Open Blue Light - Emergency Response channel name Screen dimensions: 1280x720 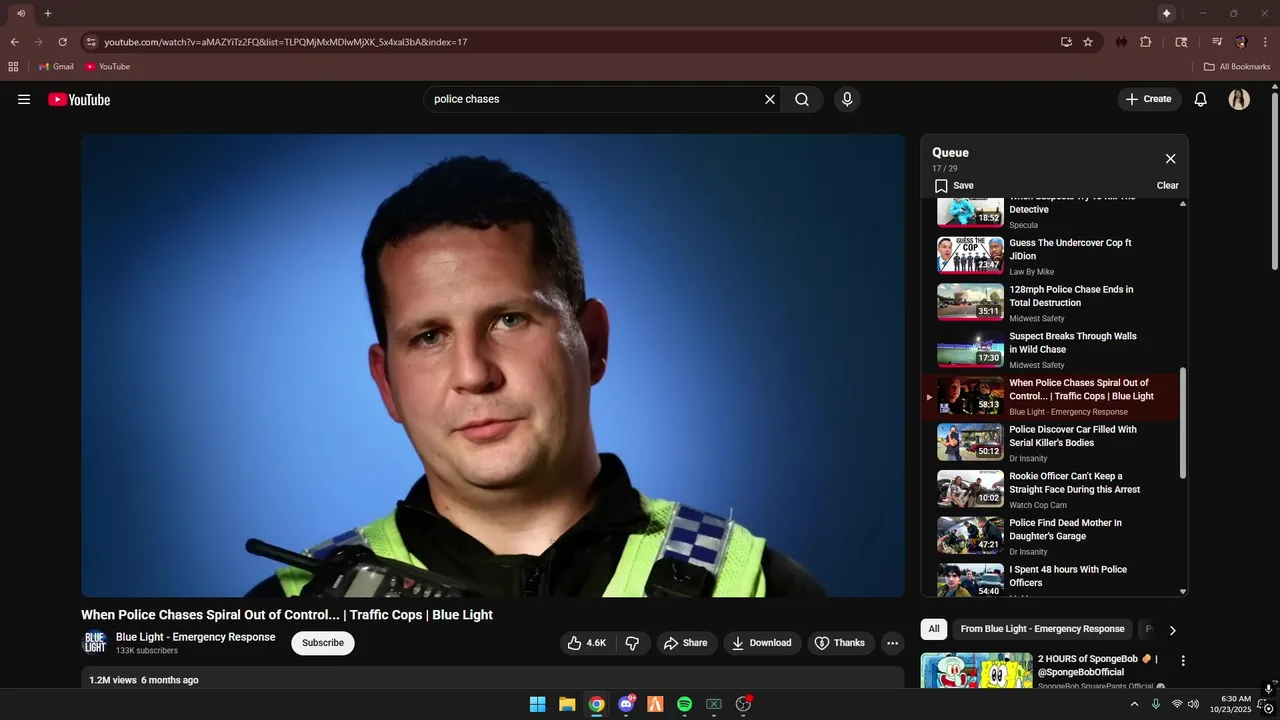pos(196,637)
